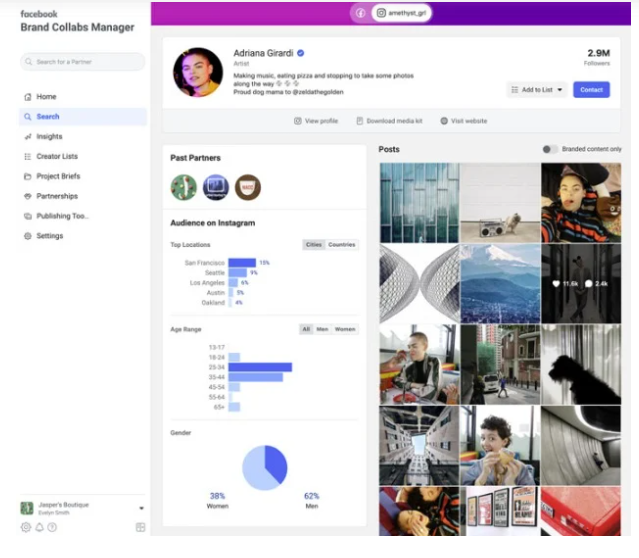
Task: Click the grid layout icon at sidebar bottom
Action: click(x=140, y=527)
